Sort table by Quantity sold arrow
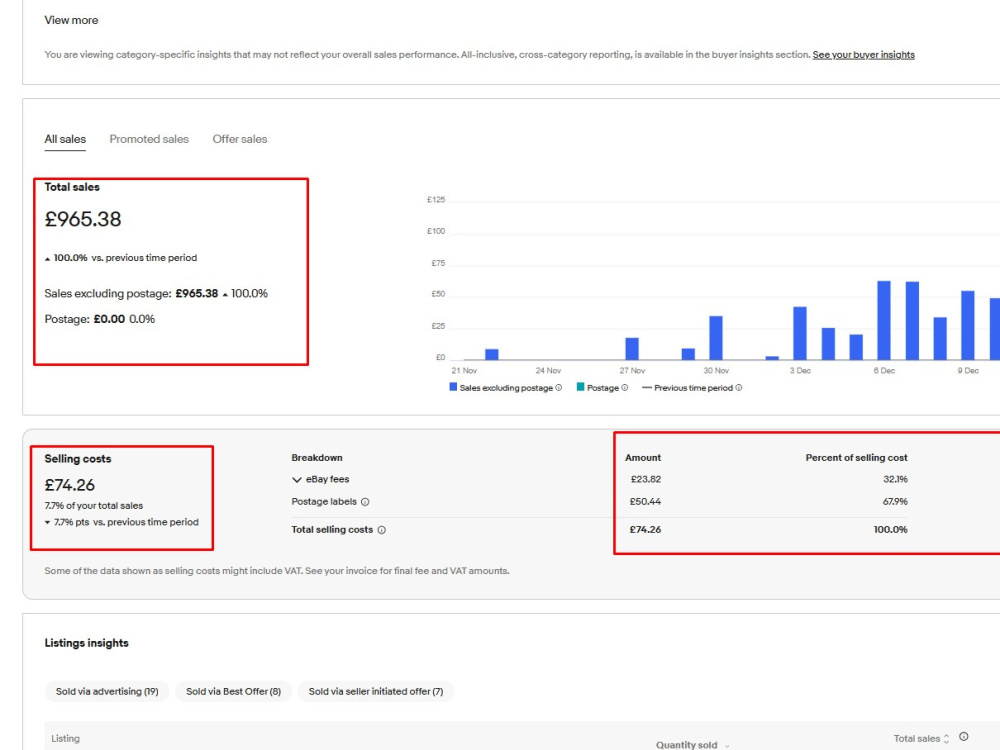This screenshot has width=1000, height=750. pyautogui.click(x=727, y=746)
